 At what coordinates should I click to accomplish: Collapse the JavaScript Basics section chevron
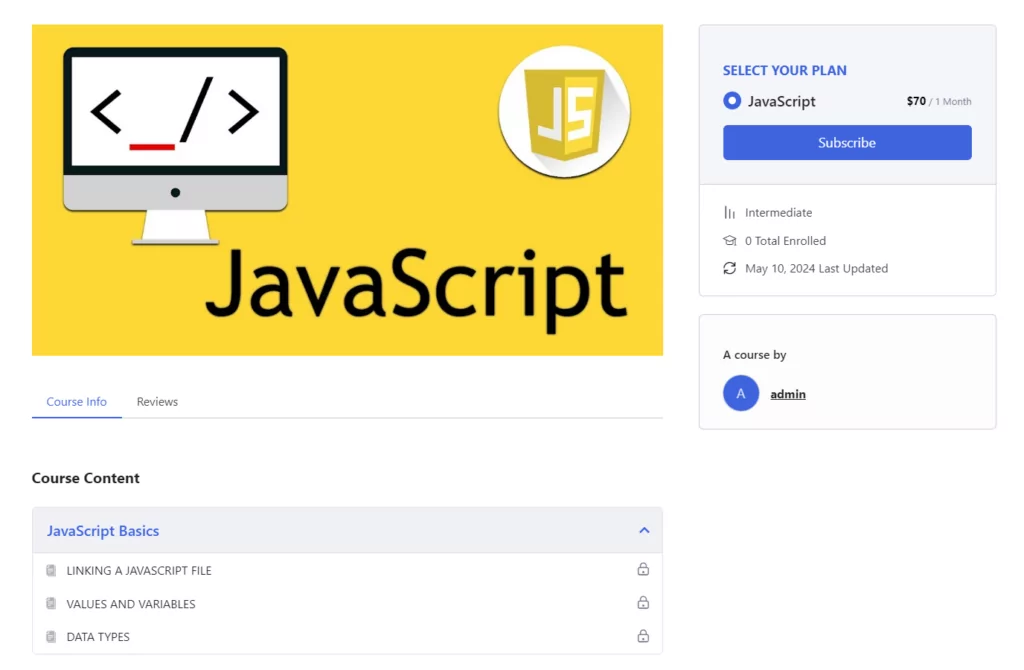(644, 530)
